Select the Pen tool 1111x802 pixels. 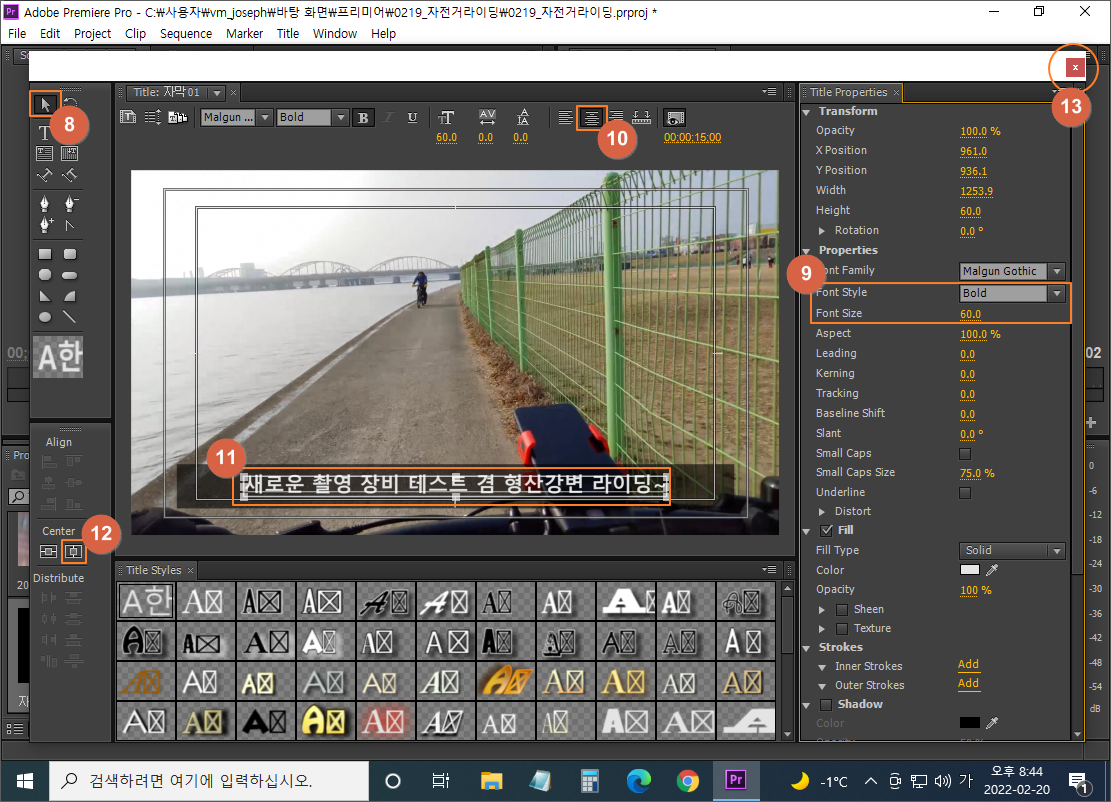pos(44,205)
